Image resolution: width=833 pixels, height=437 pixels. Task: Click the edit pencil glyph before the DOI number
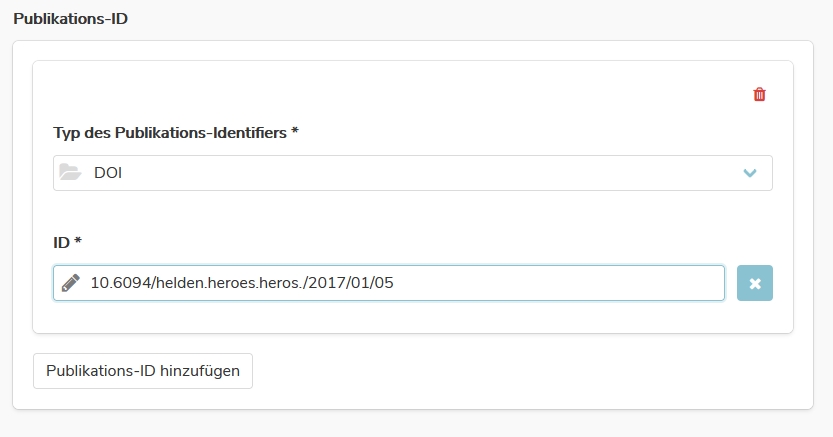[x=71, y=283]
